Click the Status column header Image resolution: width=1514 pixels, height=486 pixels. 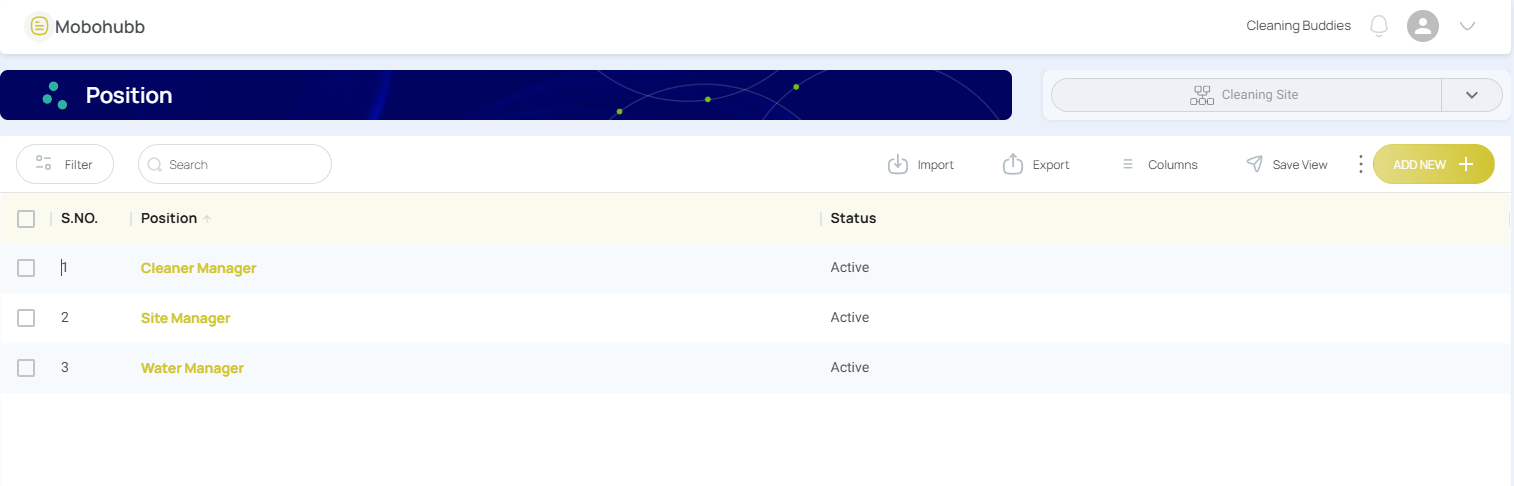pos(853,218)
